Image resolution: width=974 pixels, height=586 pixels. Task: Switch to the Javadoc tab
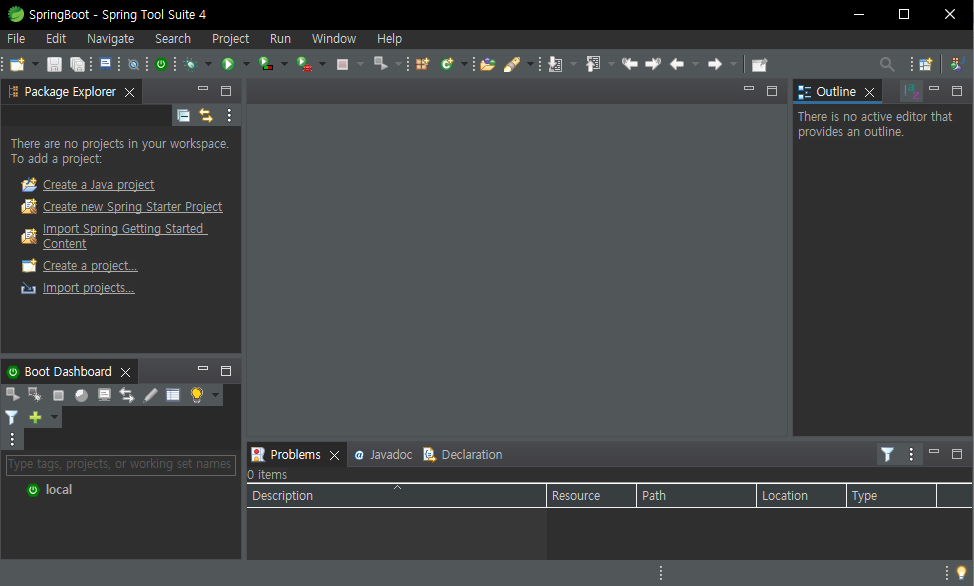[383, 455]
